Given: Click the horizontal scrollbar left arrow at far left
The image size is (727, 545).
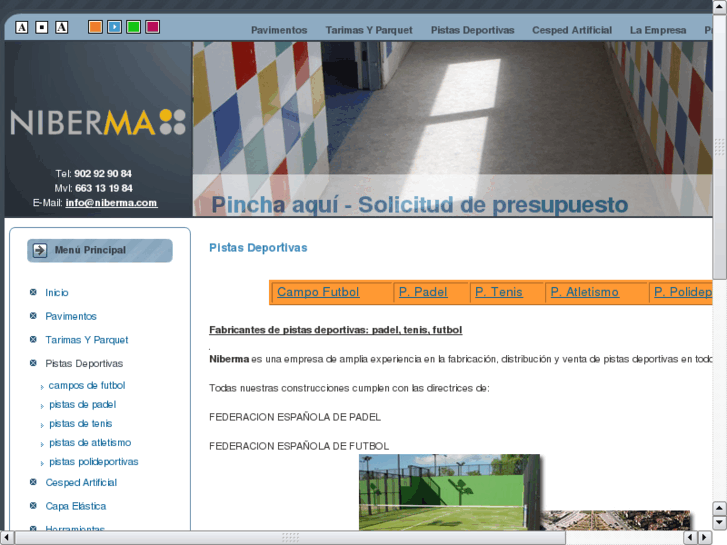Looking at the screenshot, I should coord(6,538).
